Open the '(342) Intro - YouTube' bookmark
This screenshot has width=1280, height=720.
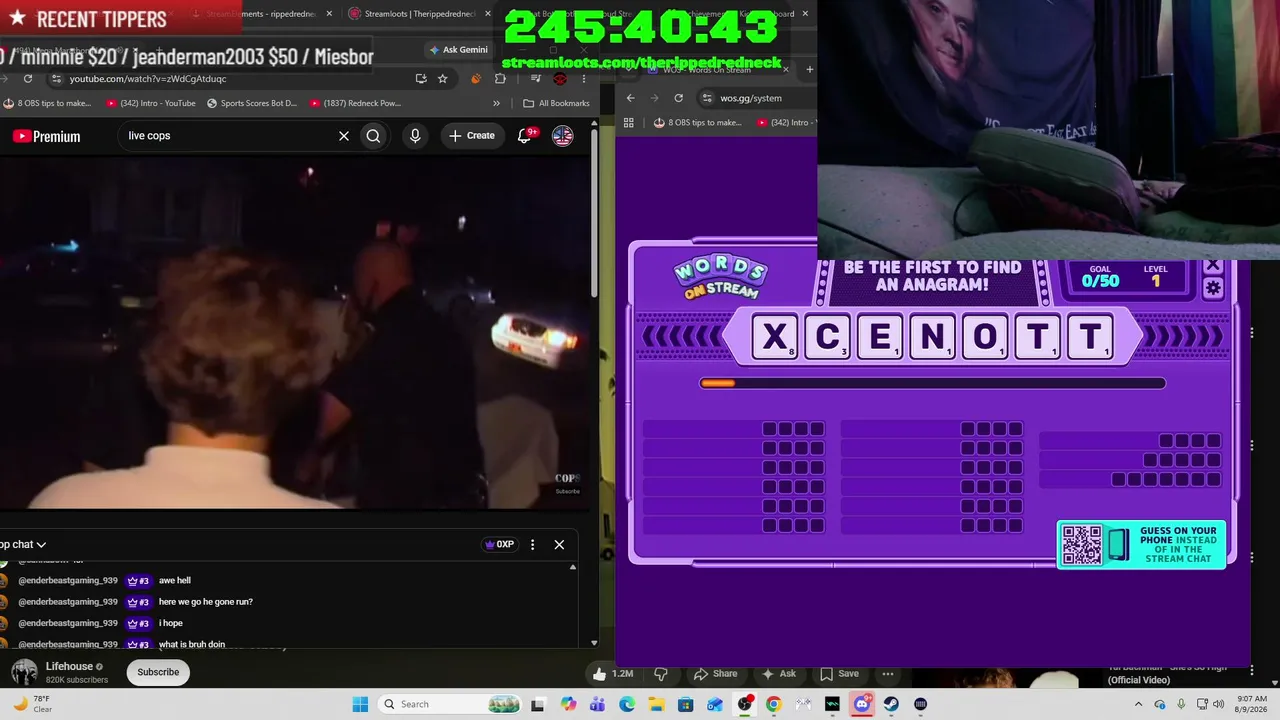pos(151,103)
